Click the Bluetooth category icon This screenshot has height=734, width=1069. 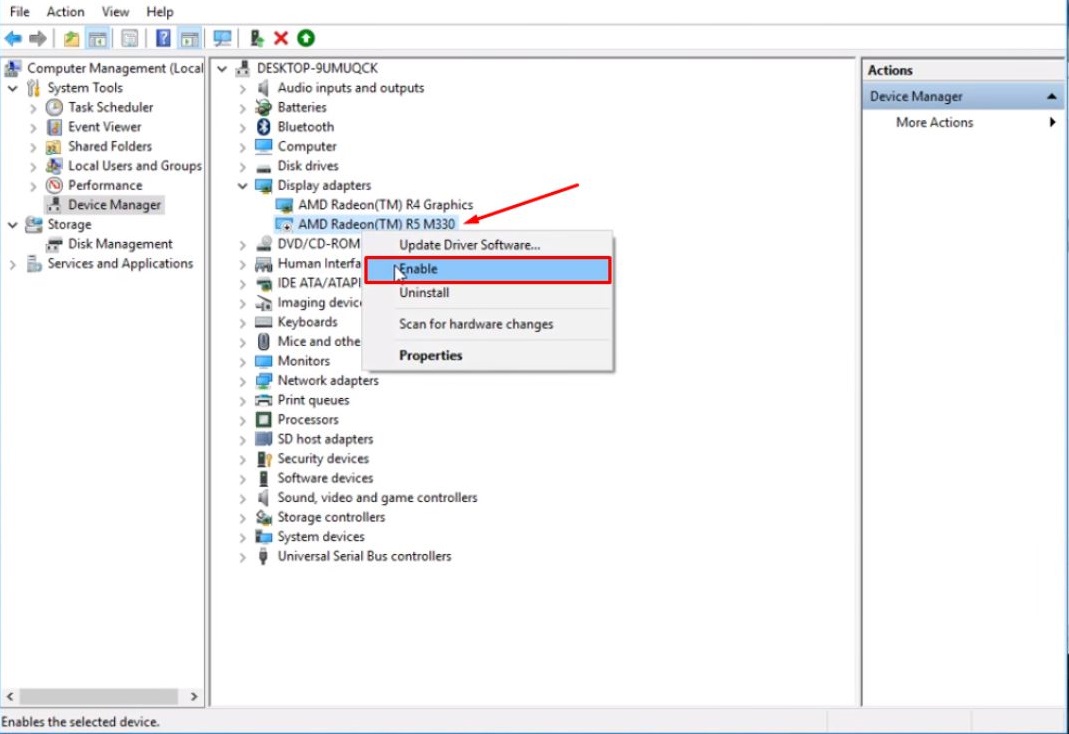[264, 127]
